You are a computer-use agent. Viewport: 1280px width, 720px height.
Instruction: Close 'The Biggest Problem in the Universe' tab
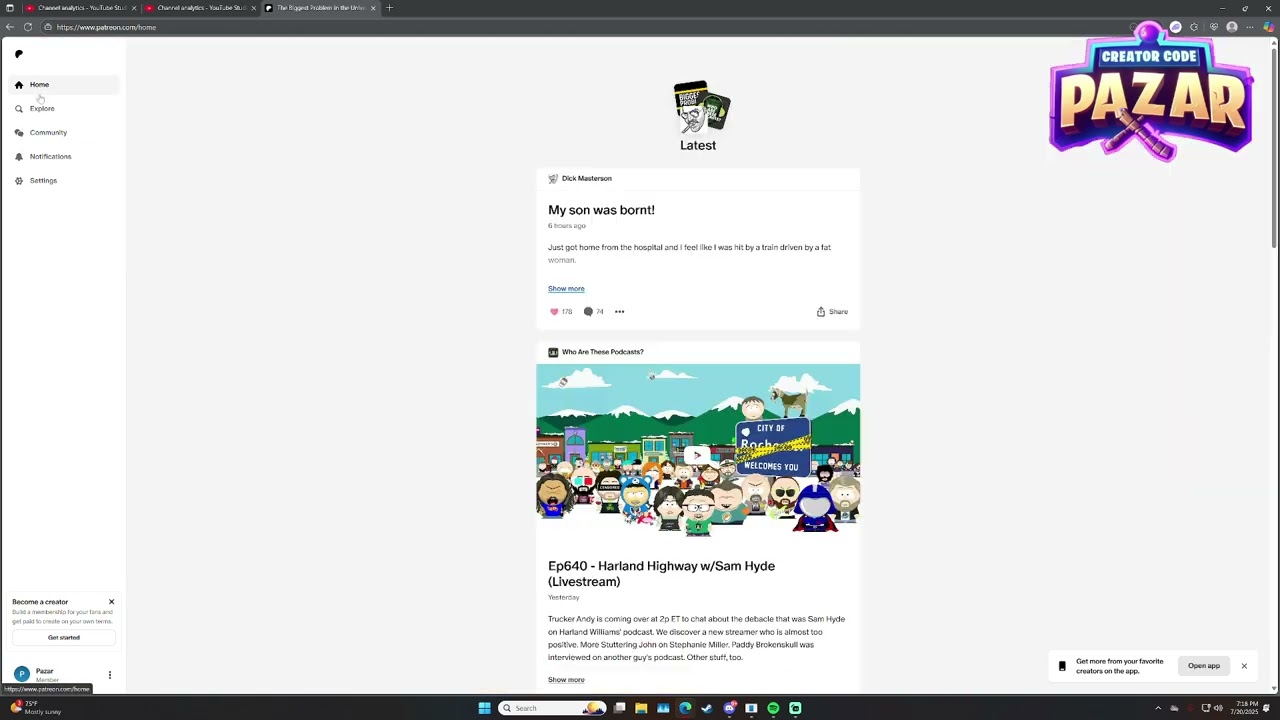click(373, 8)
